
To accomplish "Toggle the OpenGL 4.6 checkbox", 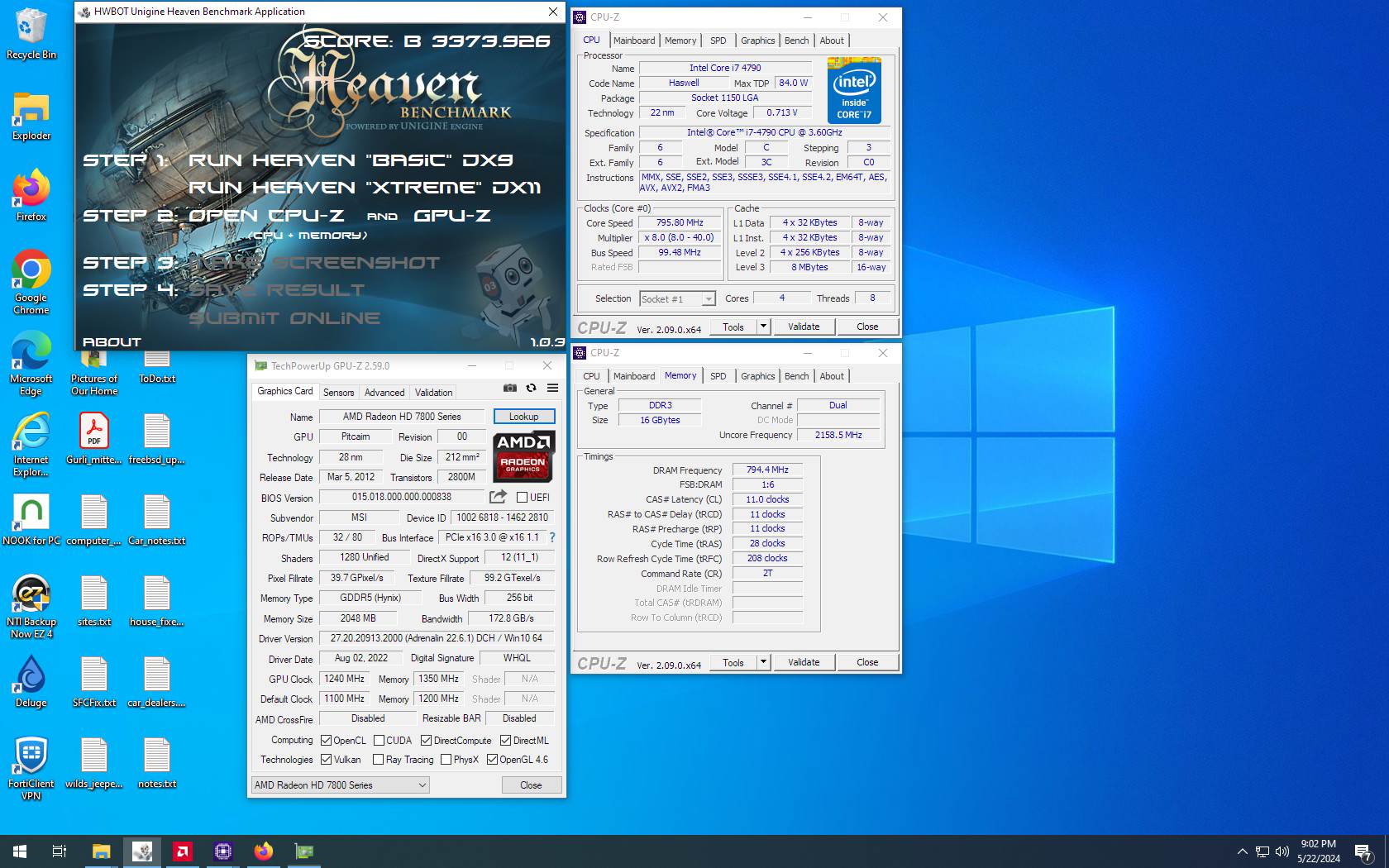I will pos(492,759).
